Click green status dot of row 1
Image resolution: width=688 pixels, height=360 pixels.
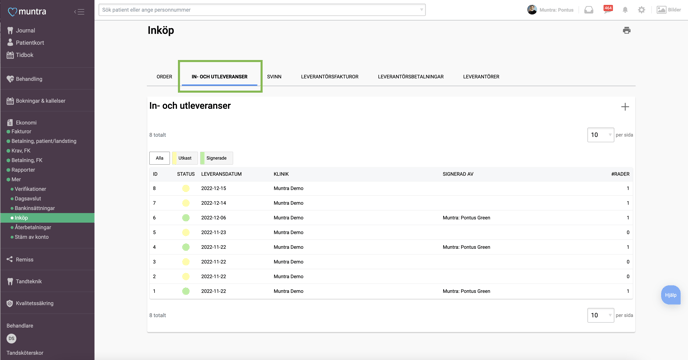[186, 291]
